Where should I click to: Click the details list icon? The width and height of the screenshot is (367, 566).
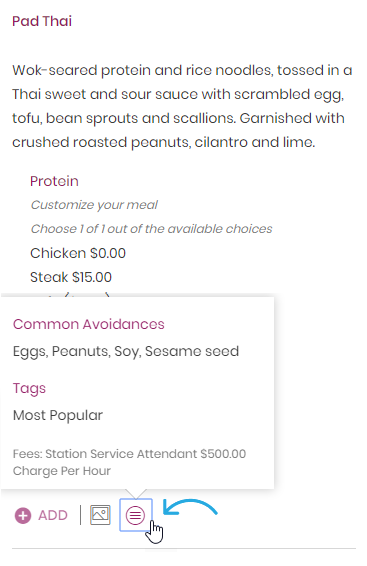pyautogui.click(x=135, y=515)
